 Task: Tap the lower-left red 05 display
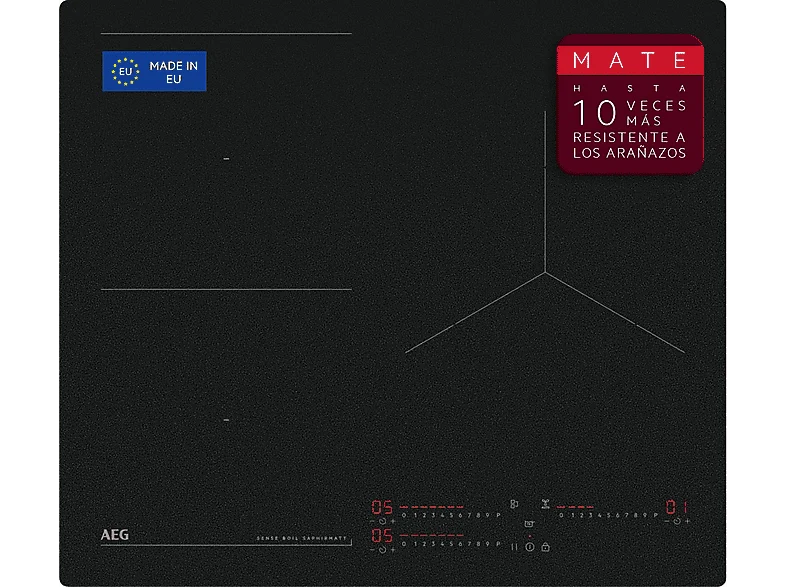pyautogui.click(x=382, y=536)
